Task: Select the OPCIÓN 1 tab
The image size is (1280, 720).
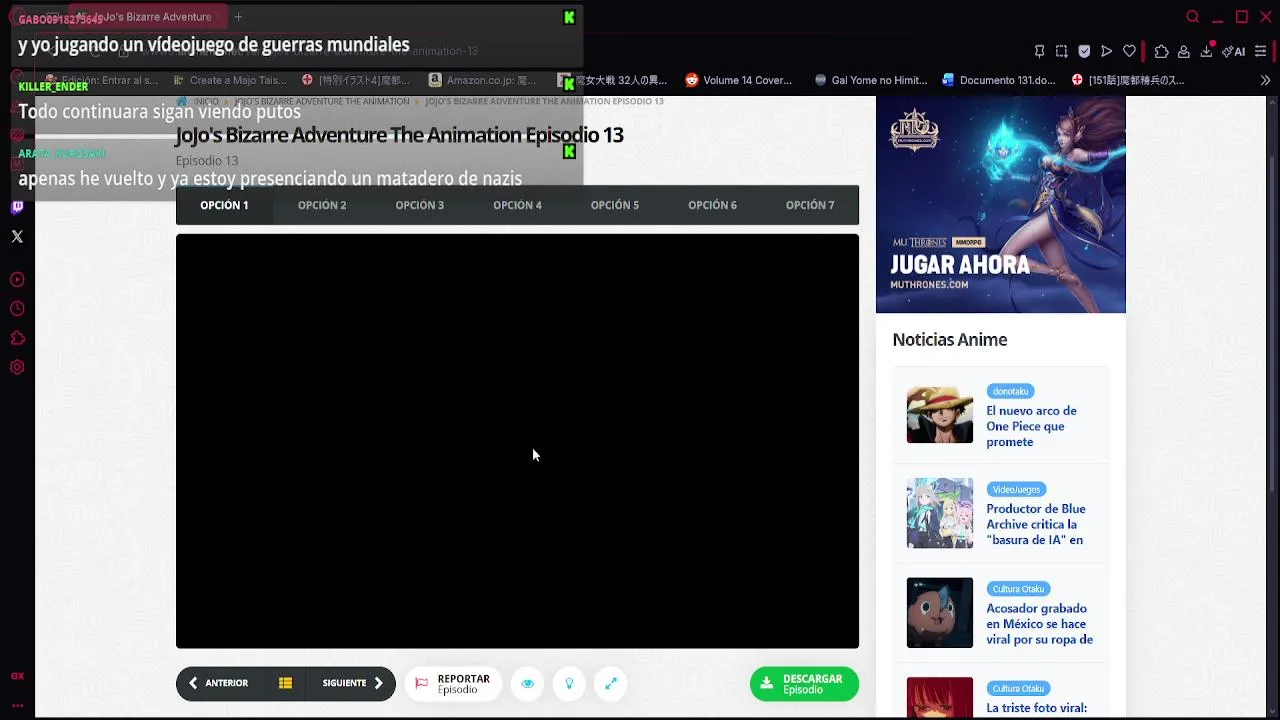Action: pos(224,205)
